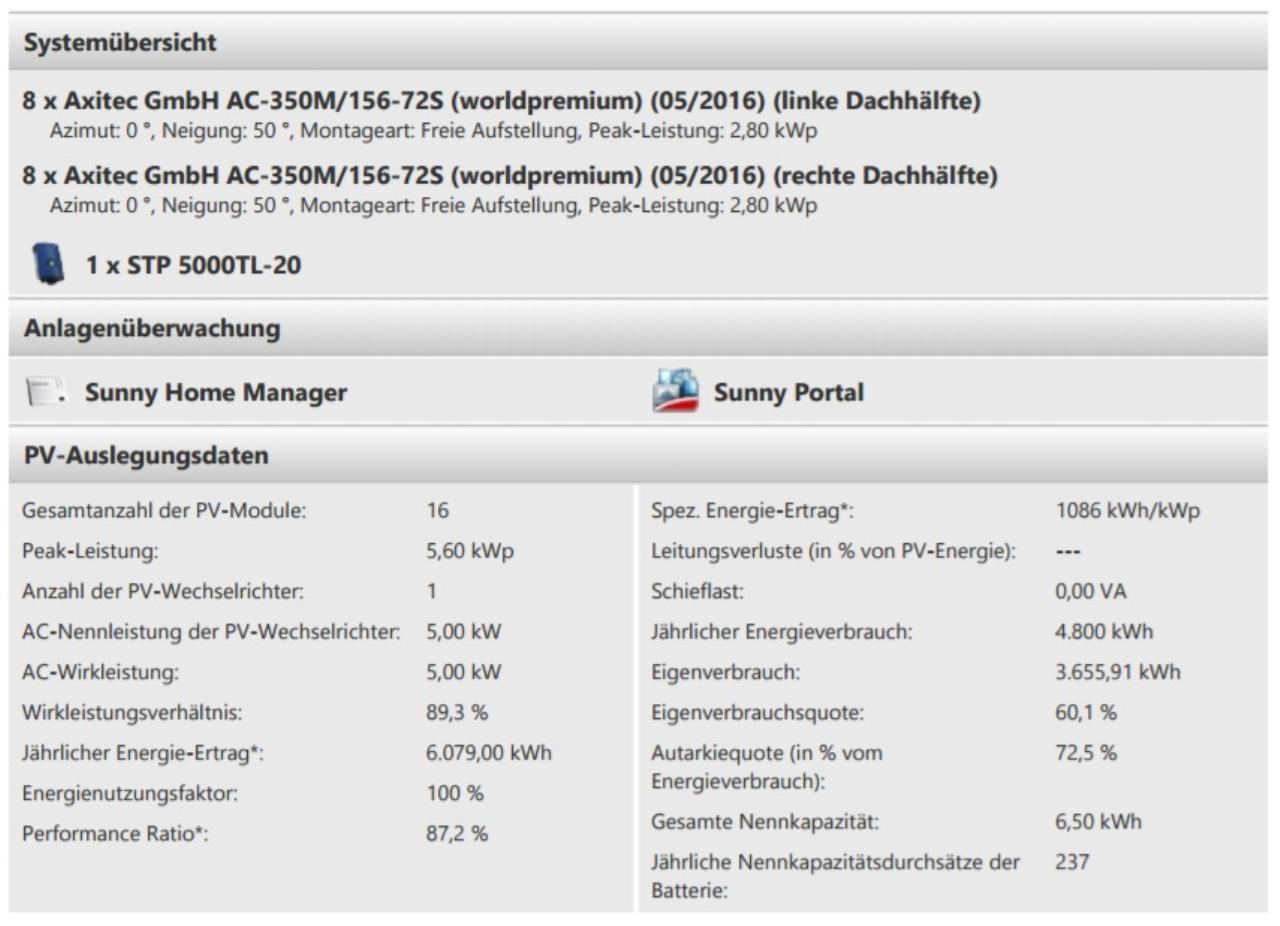Click the Sunny Portal icon
This screenshot has width=1280, height=926.
click(x=676, y=391)
